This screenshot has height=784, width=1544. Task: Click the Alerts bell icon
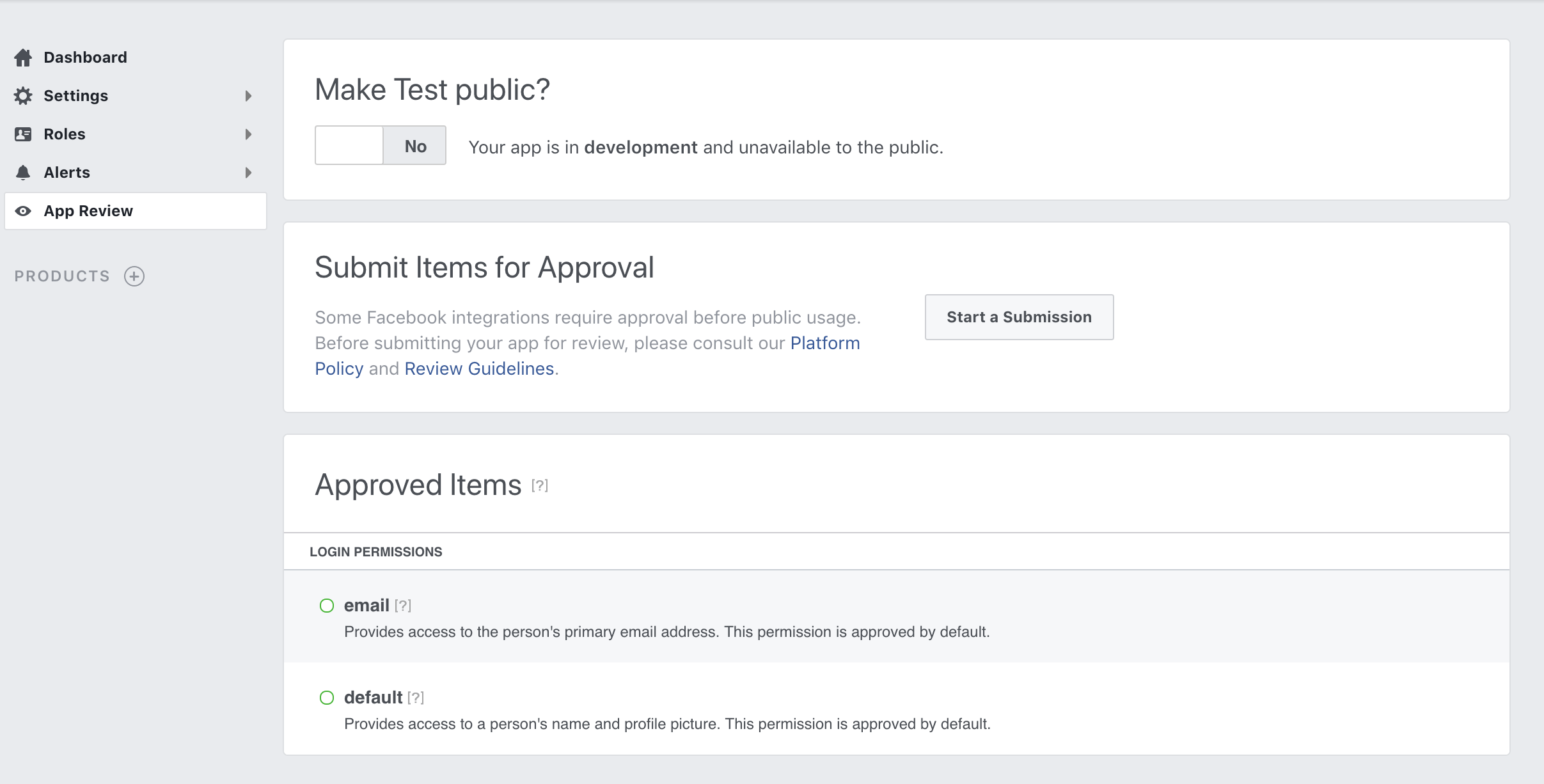[x=23, y=173]
